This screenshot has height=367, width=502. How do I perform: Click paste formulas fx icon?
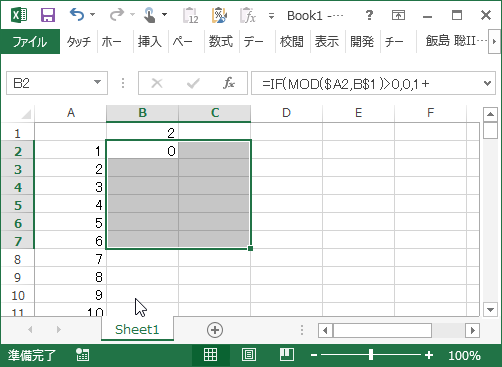(x=248, y=15)
